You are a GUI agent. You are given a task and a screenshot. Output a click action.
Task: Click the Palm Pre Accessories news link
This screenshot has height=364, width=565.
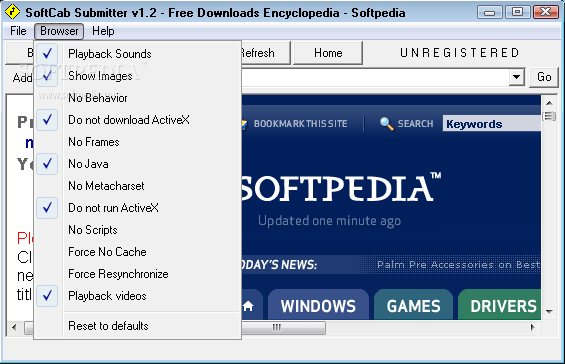[458, 265]
